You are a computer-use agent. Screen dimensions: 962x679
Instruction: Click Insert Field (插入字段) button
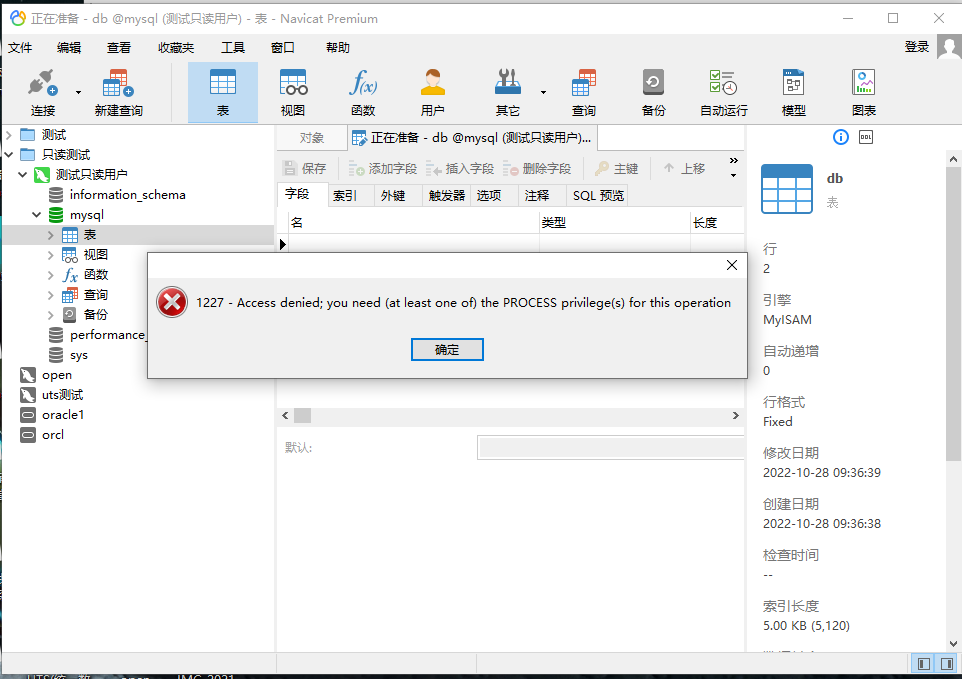(x=460, y=169)
